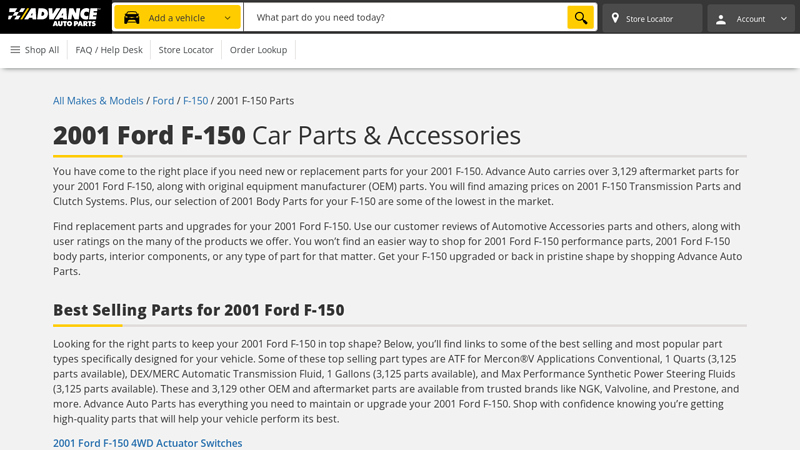Type in the part search field
Screen dimensions: 800x450
pos(405,18)
